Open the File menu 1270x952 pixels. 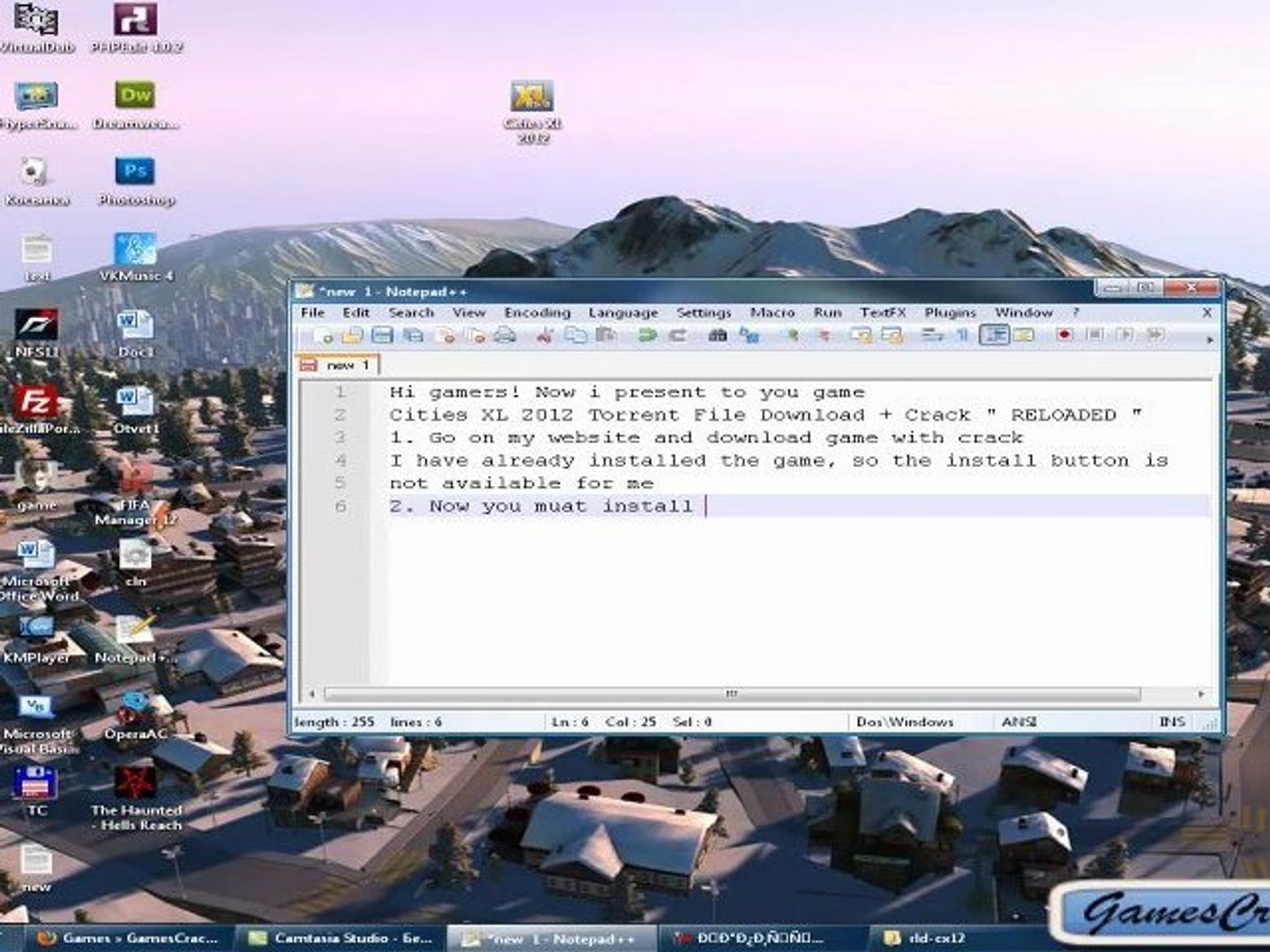[x=312, y=313]
